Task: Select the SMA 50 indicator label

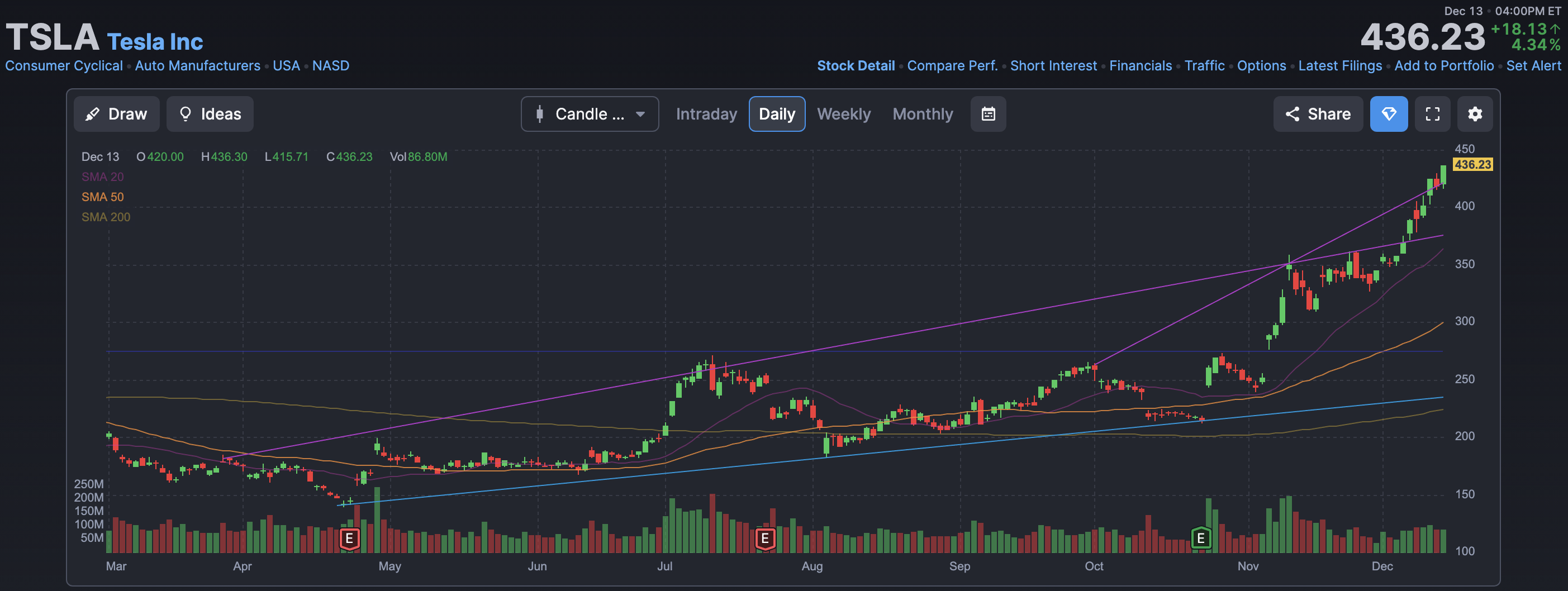Action: [102, 197]
